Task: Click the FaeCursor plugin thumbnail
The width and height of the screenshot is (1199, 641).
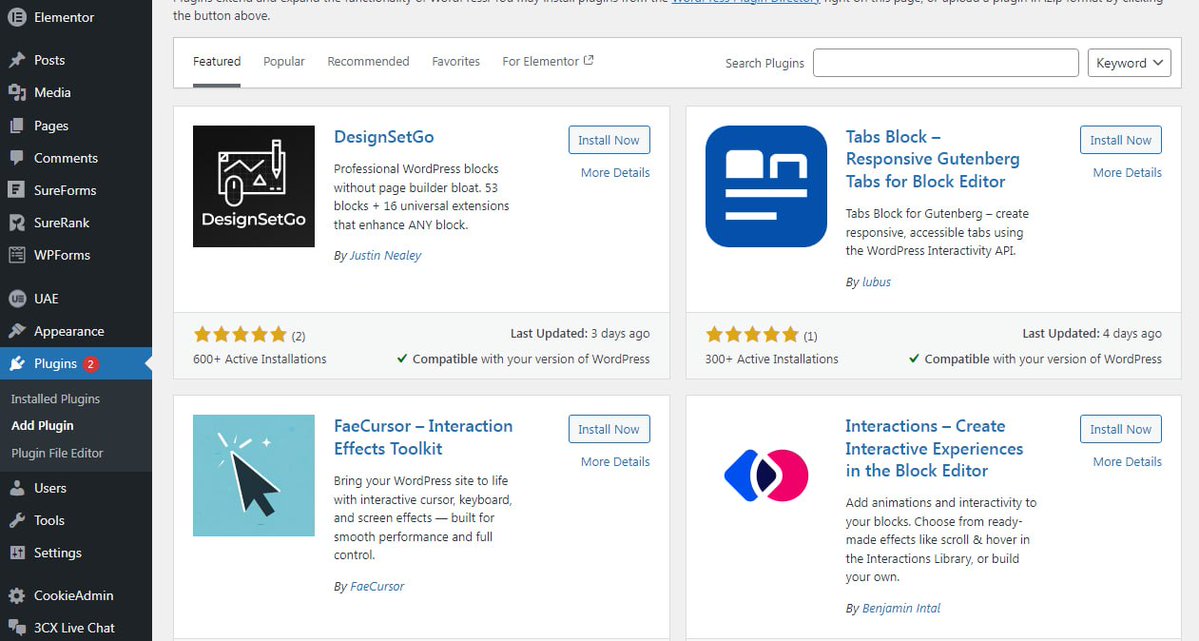Action: (x=254, y=475)
